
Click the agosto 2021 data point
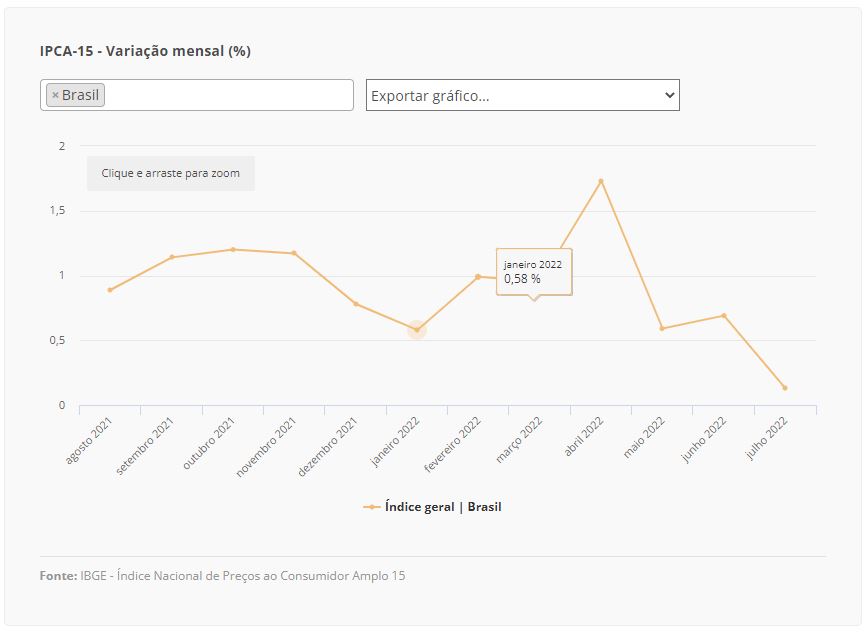[x=110, y=290]
